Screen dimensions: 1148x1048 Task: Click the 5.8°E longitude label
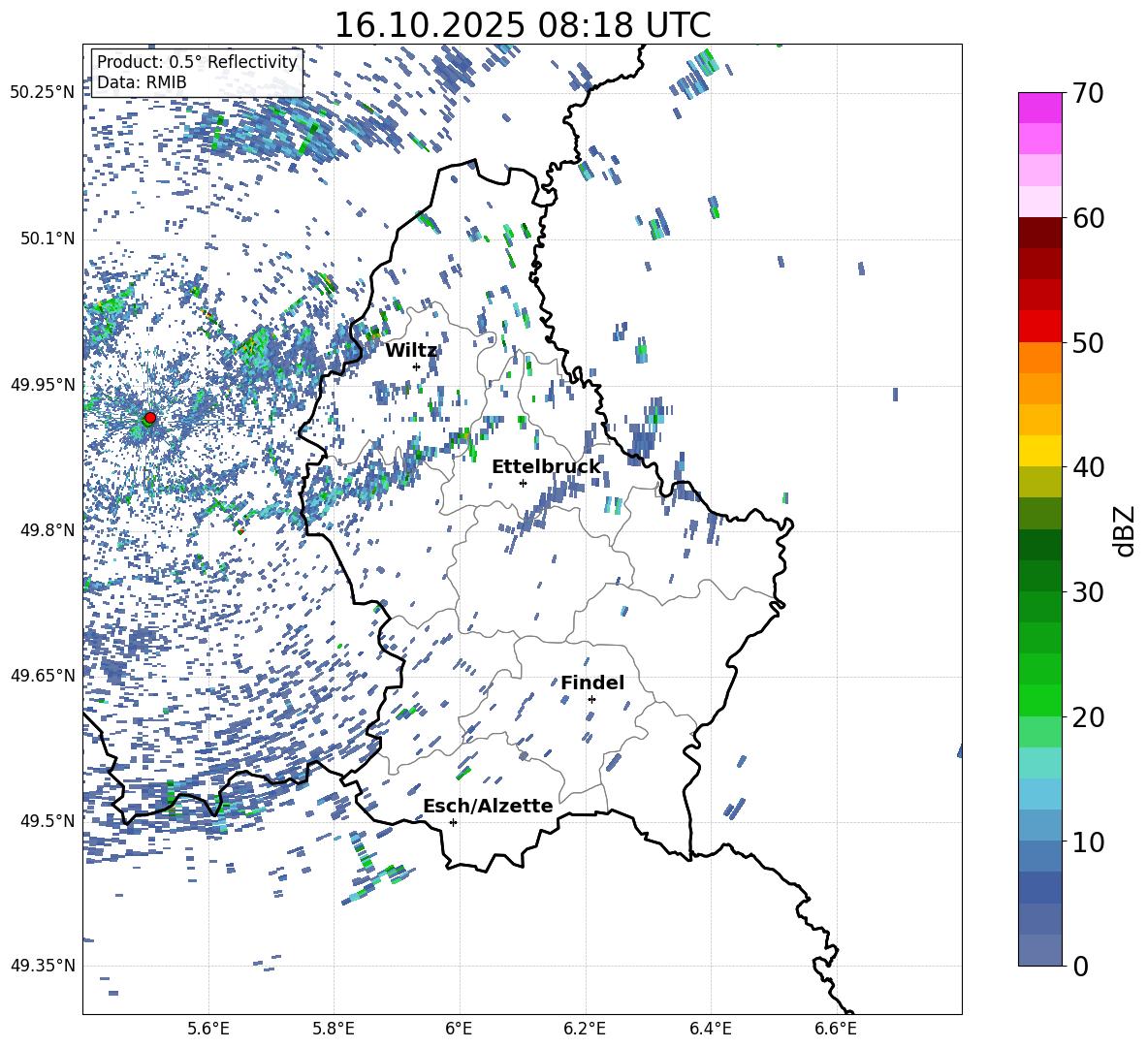334,1029
